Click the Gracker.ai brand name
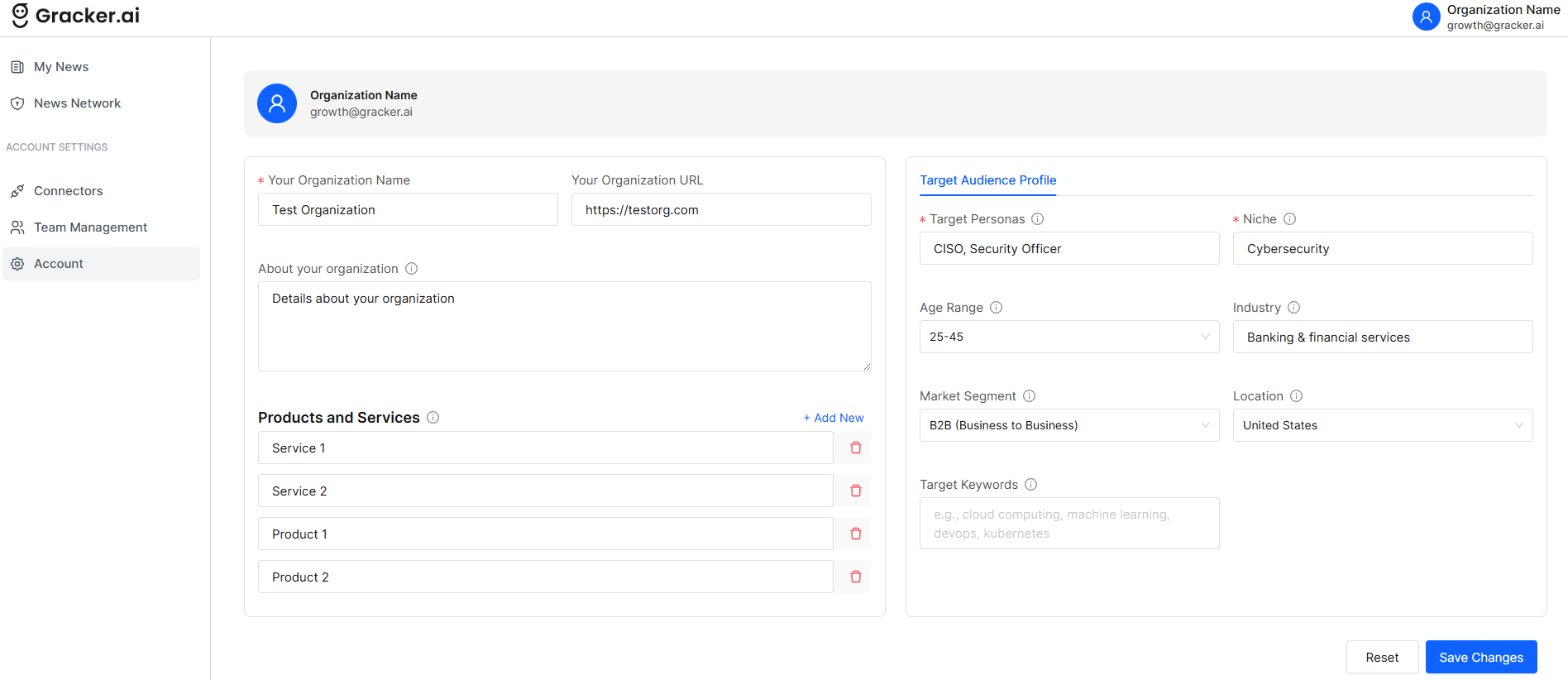Viewport: 1568px width, 680px height. [88, 15]
